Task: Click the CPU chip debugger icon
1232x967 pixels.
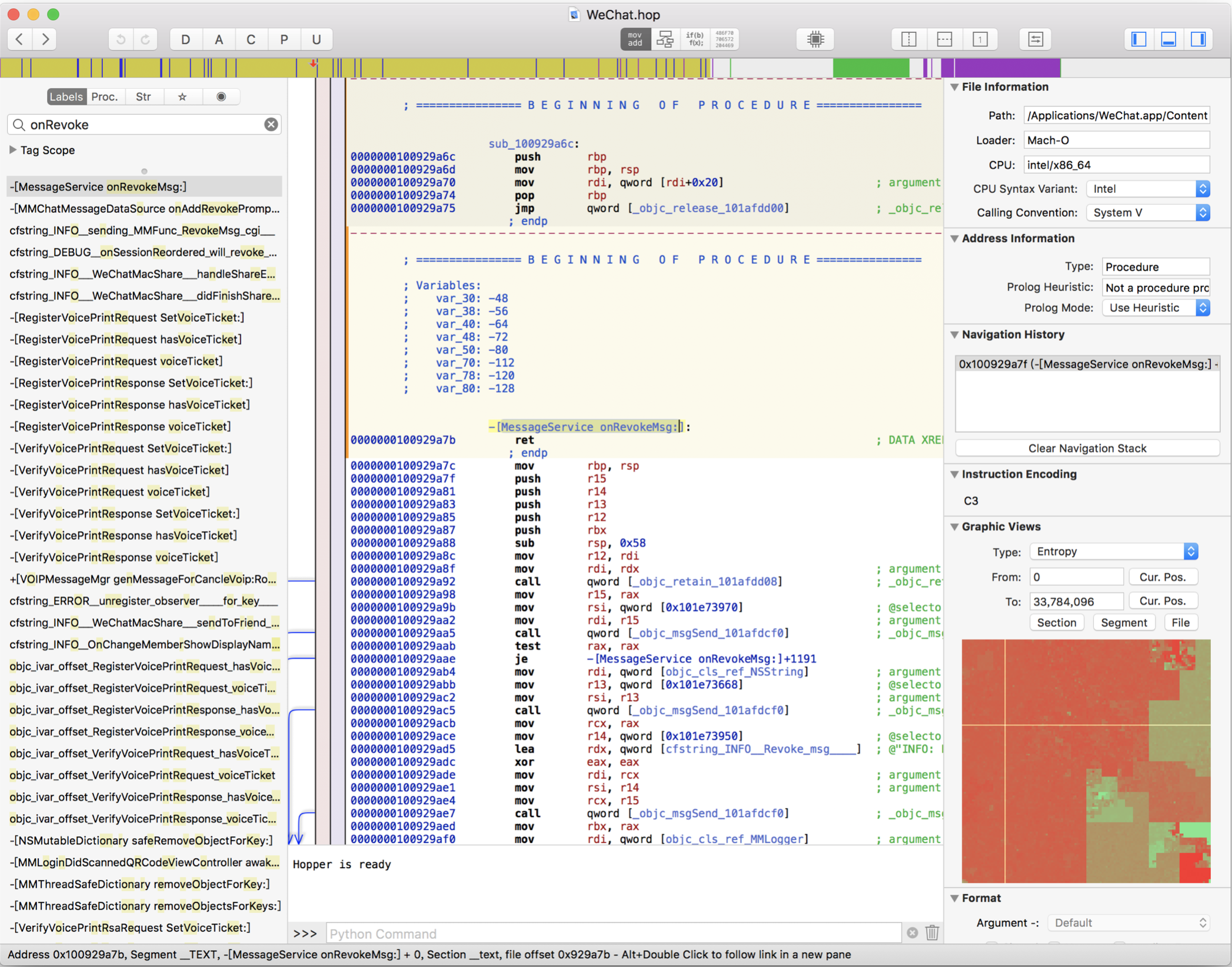Action: [815, 39]
